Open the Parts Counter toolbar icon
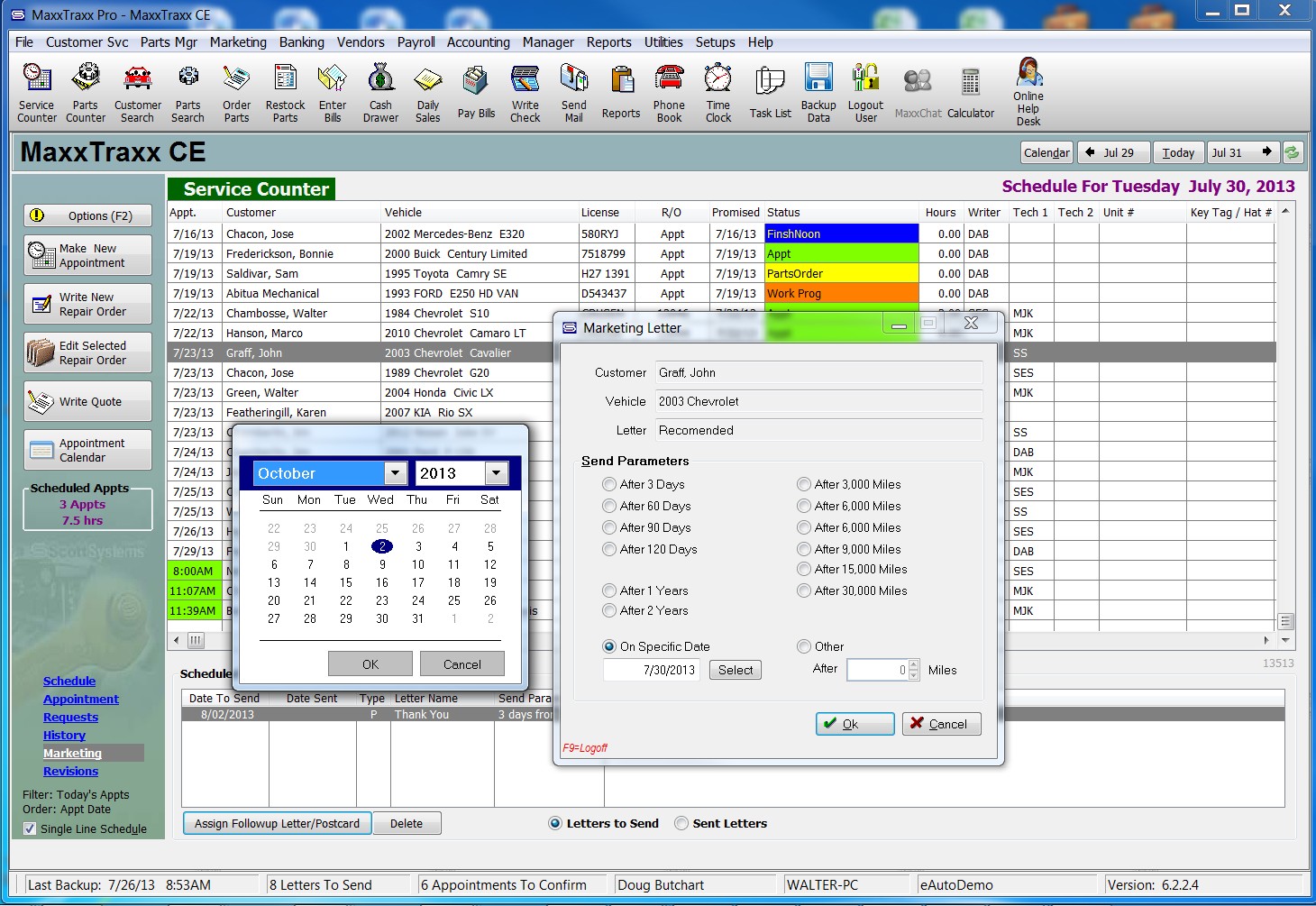1316x906 pixels. (86, 92)
